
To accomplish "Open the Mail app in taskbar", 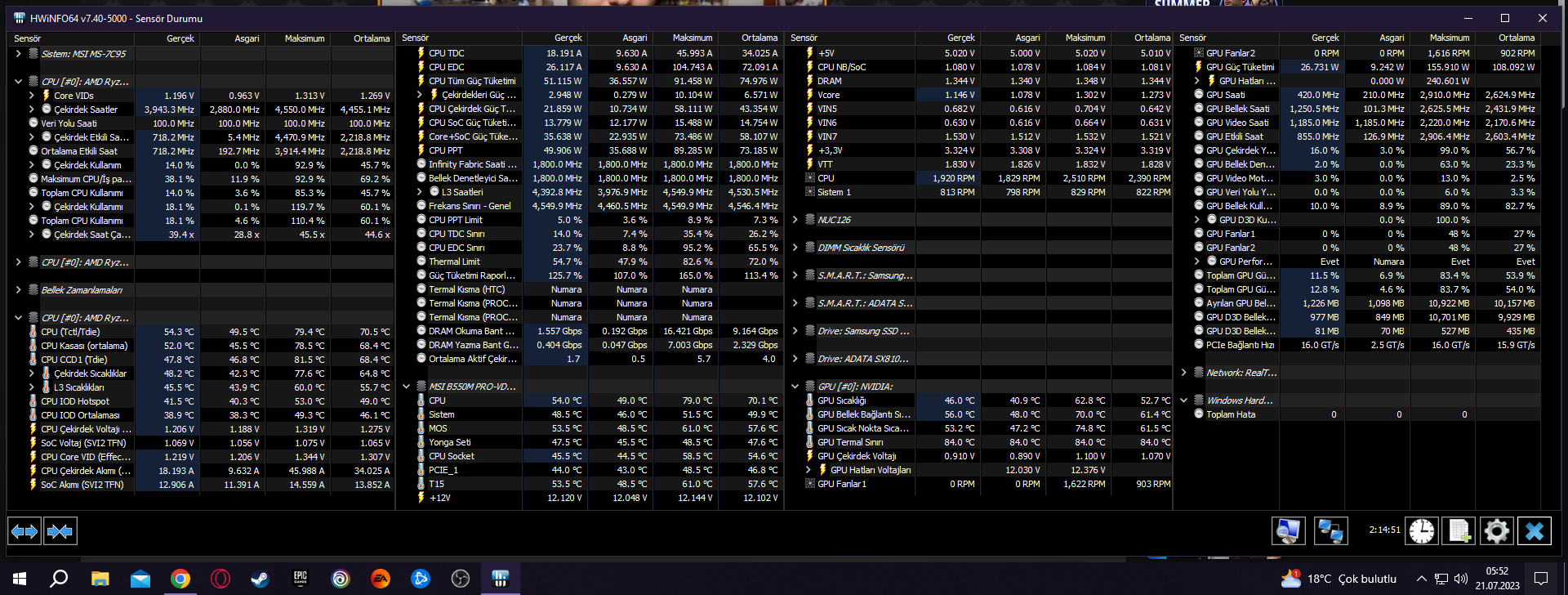I will pos(140,579).
